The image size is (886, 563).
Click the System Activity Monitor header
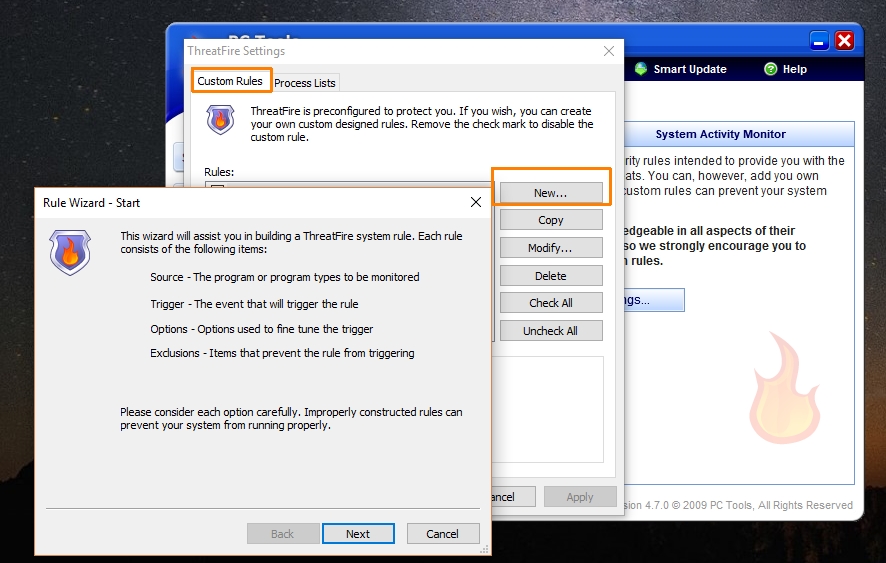point(720,134)
